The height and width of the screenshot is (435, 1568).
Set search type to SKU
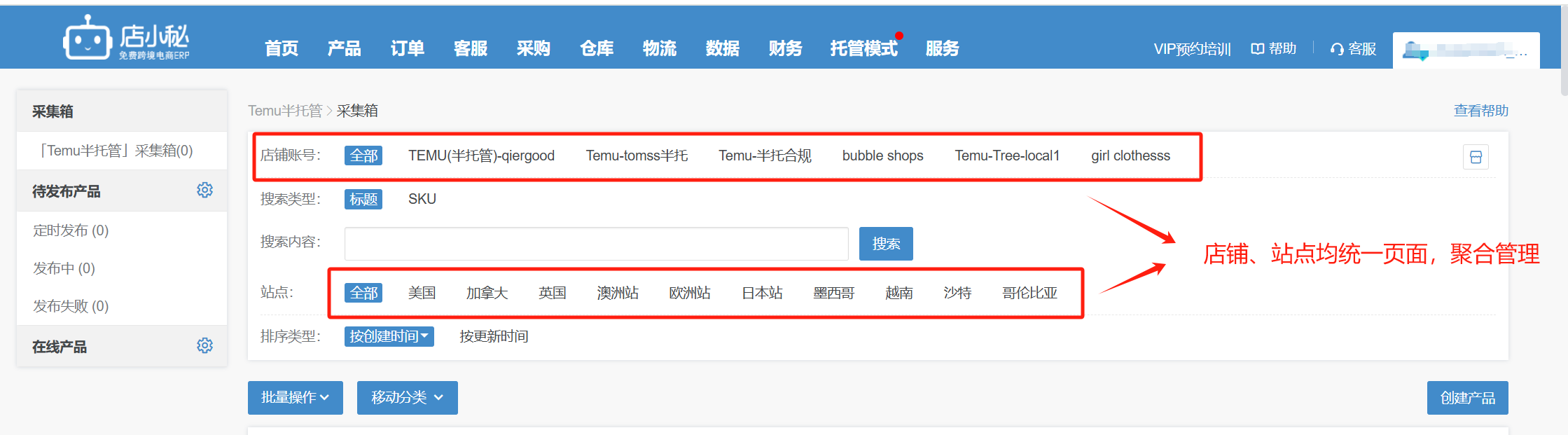tap(422, 199)
